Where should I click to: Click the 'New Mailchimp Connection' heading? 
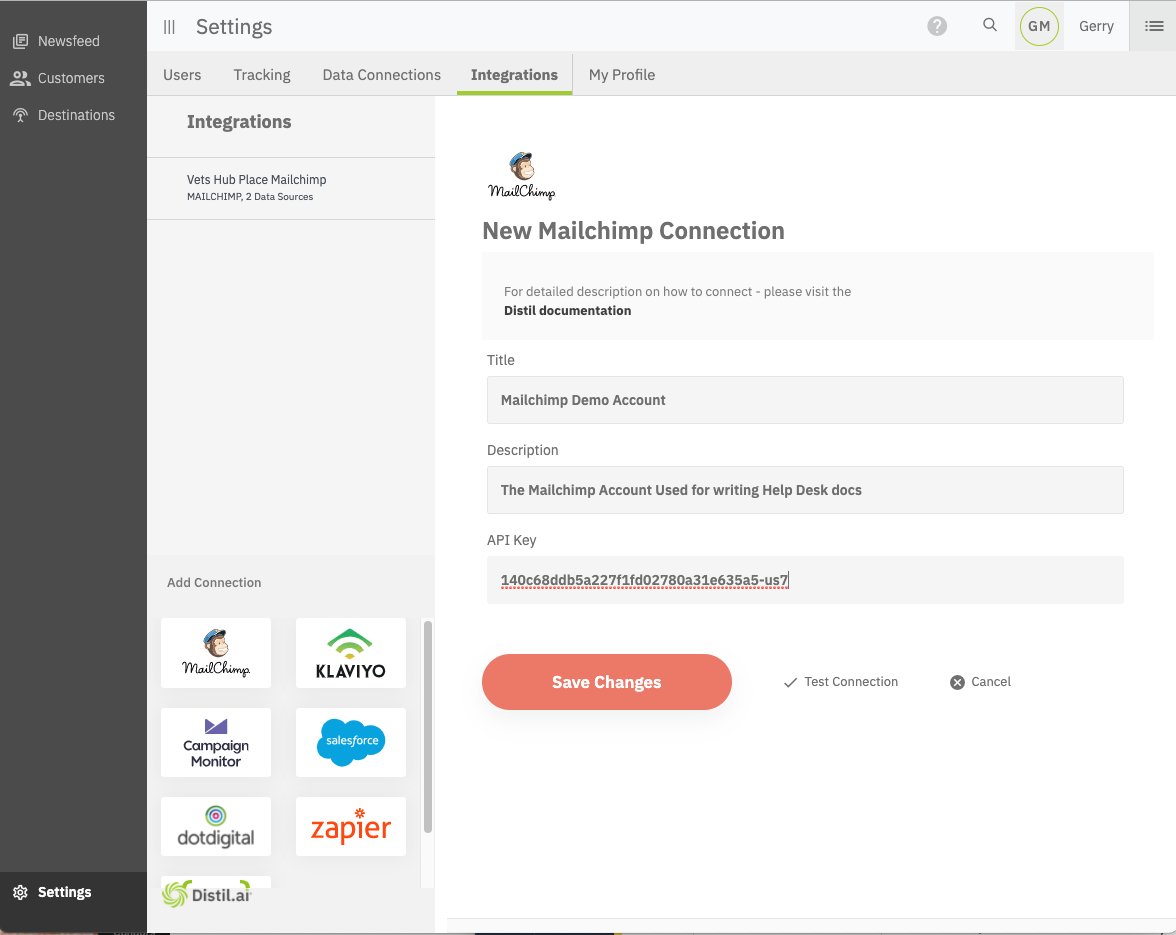(633, 231)
